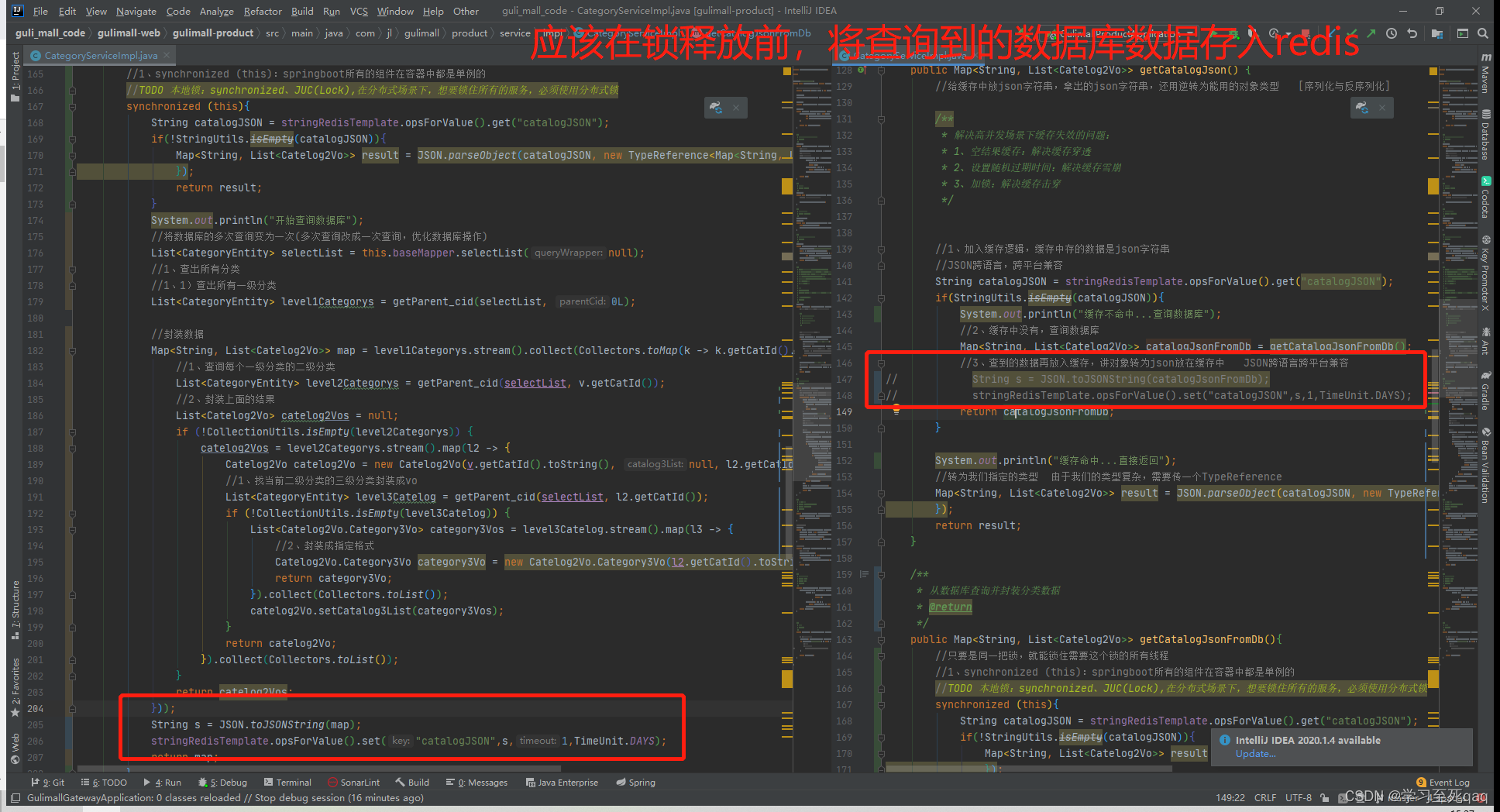The image size is (1500, 812).
Task: Click gulimall-product breadcrumb
Action: coord(213,33)
